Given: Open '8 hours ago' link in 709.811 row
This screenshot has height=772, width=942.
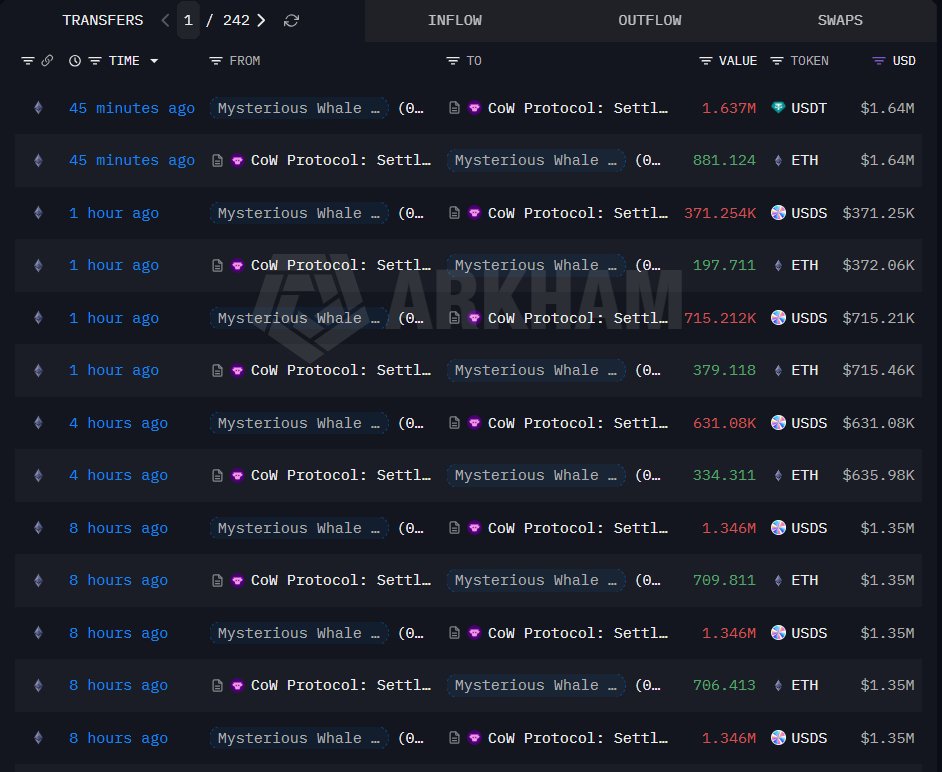Looking at the screenshot, I should click(x=118, y=580).
